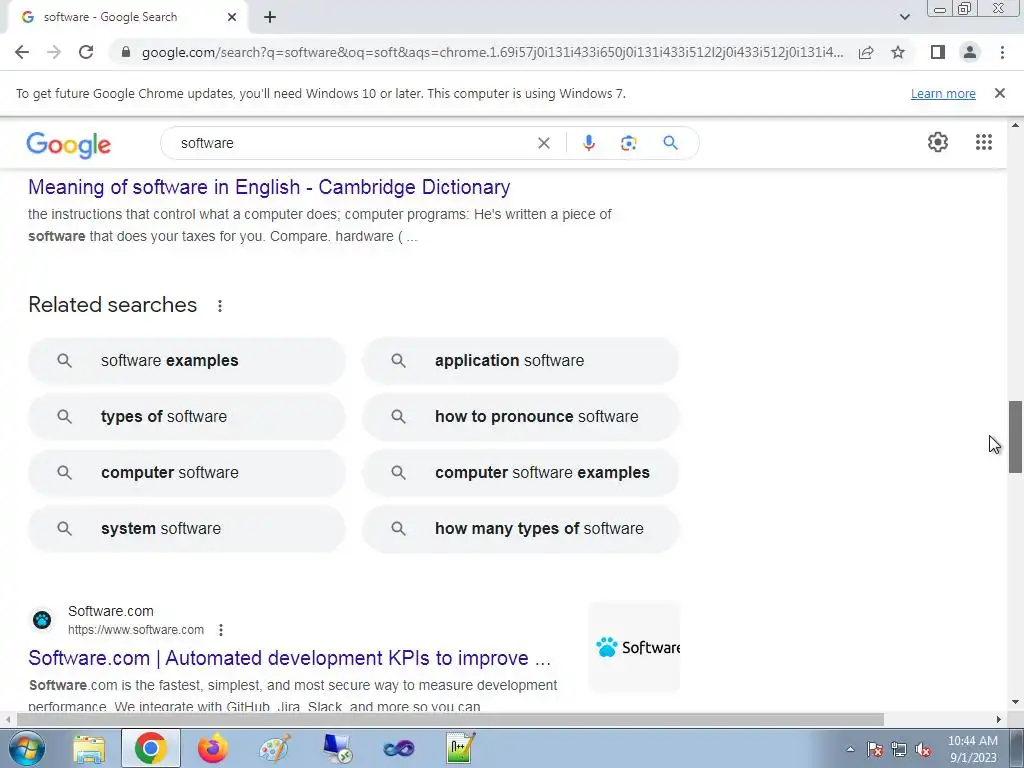Open the Paint palette taskbar icon
This screenshot has height=768, width=1024.
(275, 748)
